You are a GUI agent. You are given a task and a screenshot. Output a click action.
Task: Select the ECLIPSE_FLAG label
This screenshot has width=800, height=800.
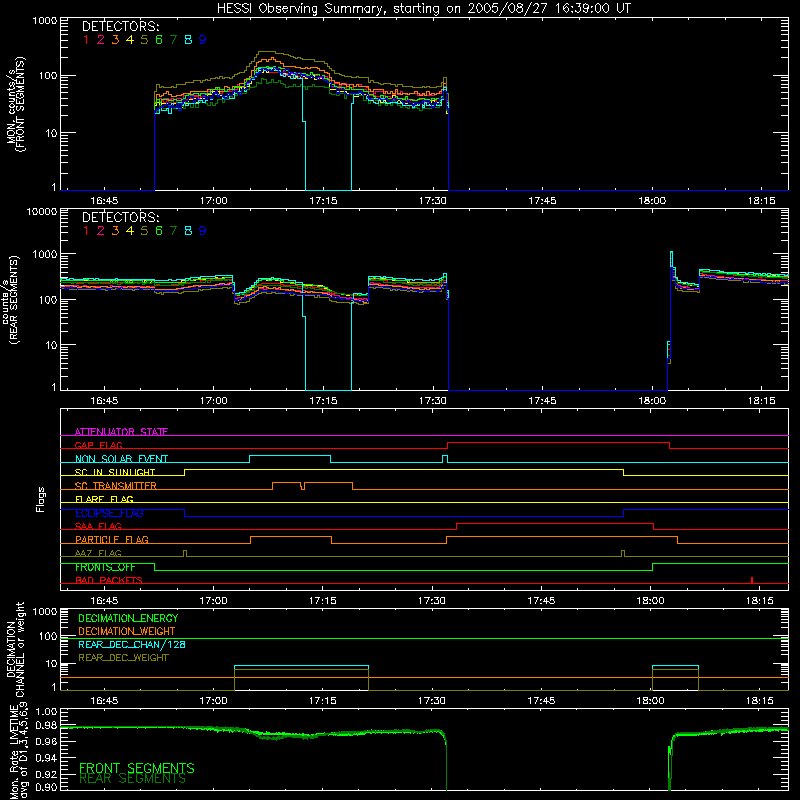(x=109, y=513)
